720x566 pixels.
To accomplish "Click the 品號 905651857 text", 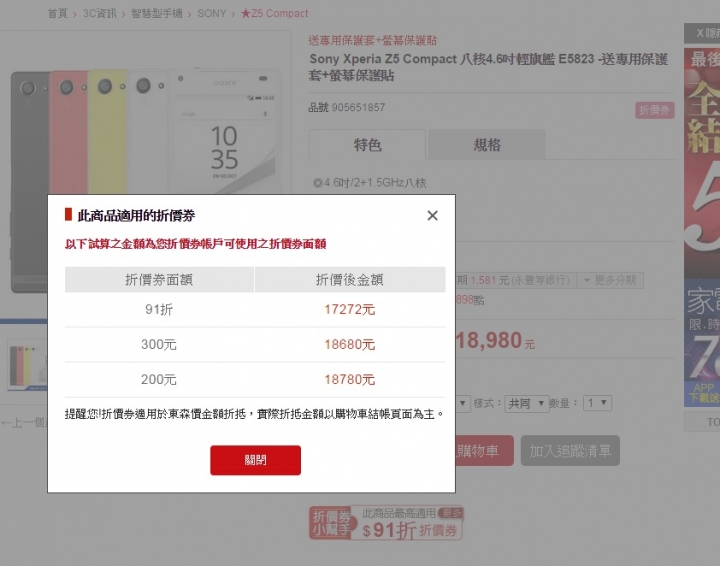I will (347, 107).
